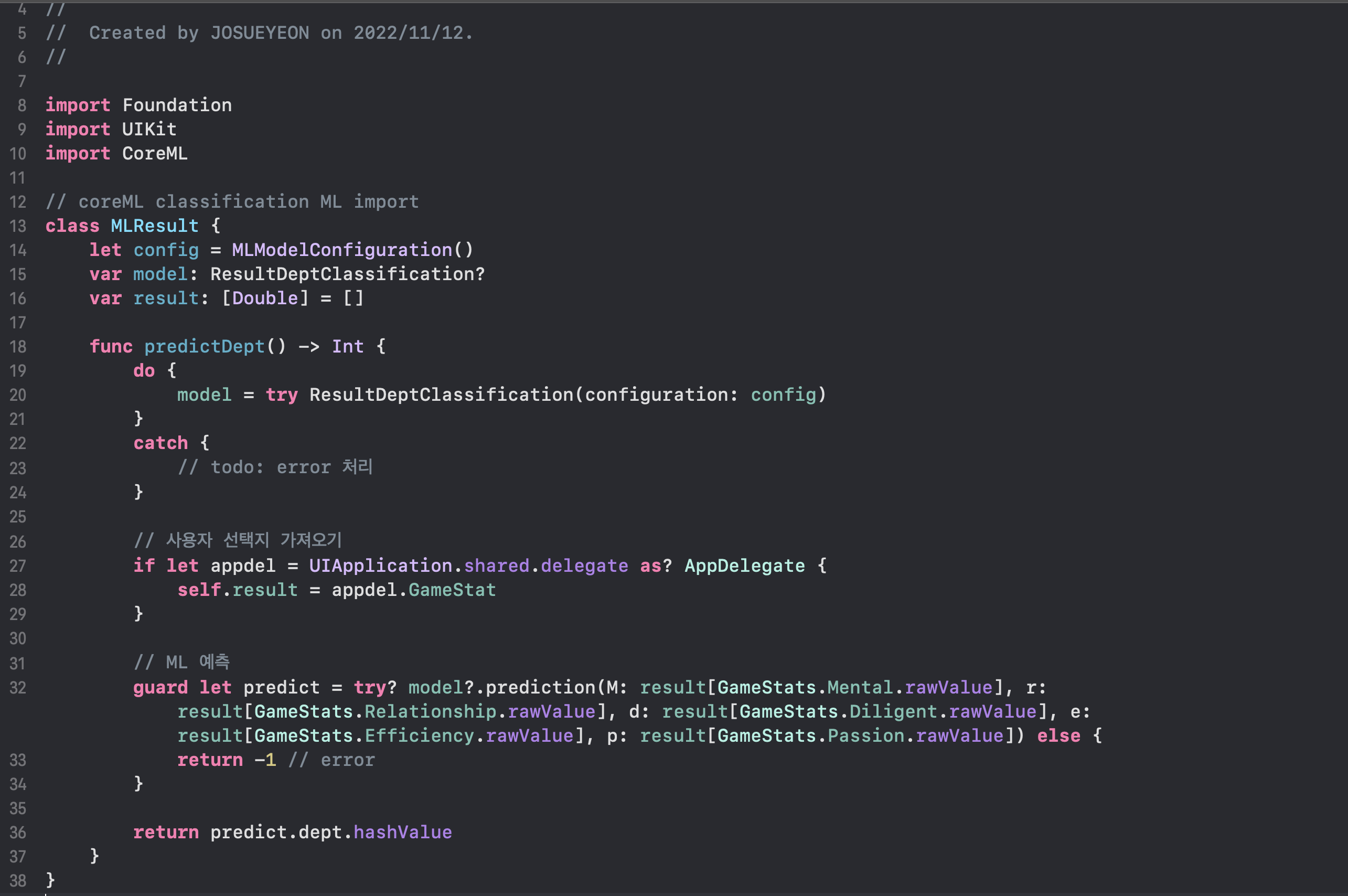This screenshot has height=896, width=1348.
Task: Click line number 13 in the gutter
Action: [x=18, y=226]
